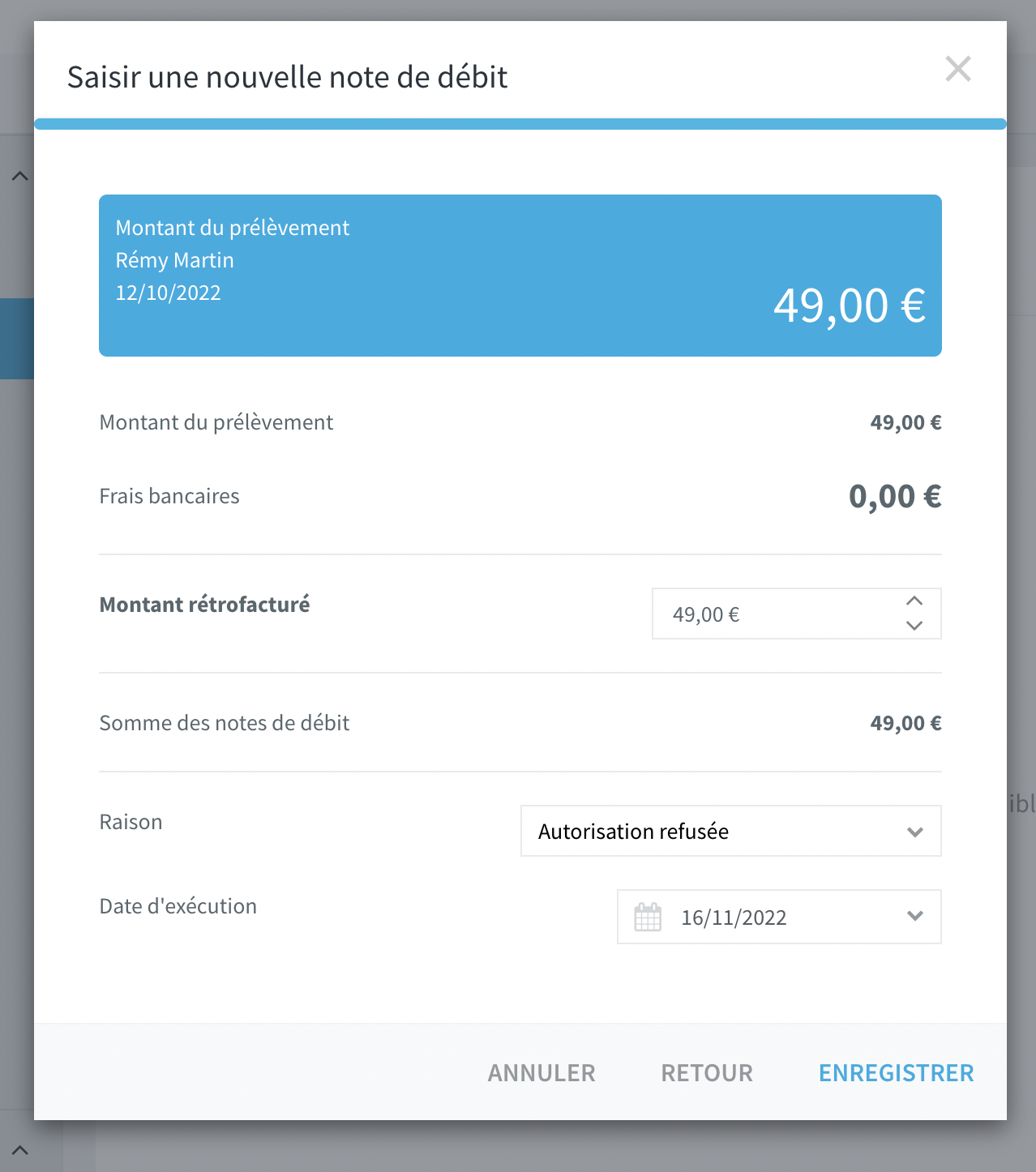Open the chevron on the Autorisation refusée selector

(x=915, y=831)
